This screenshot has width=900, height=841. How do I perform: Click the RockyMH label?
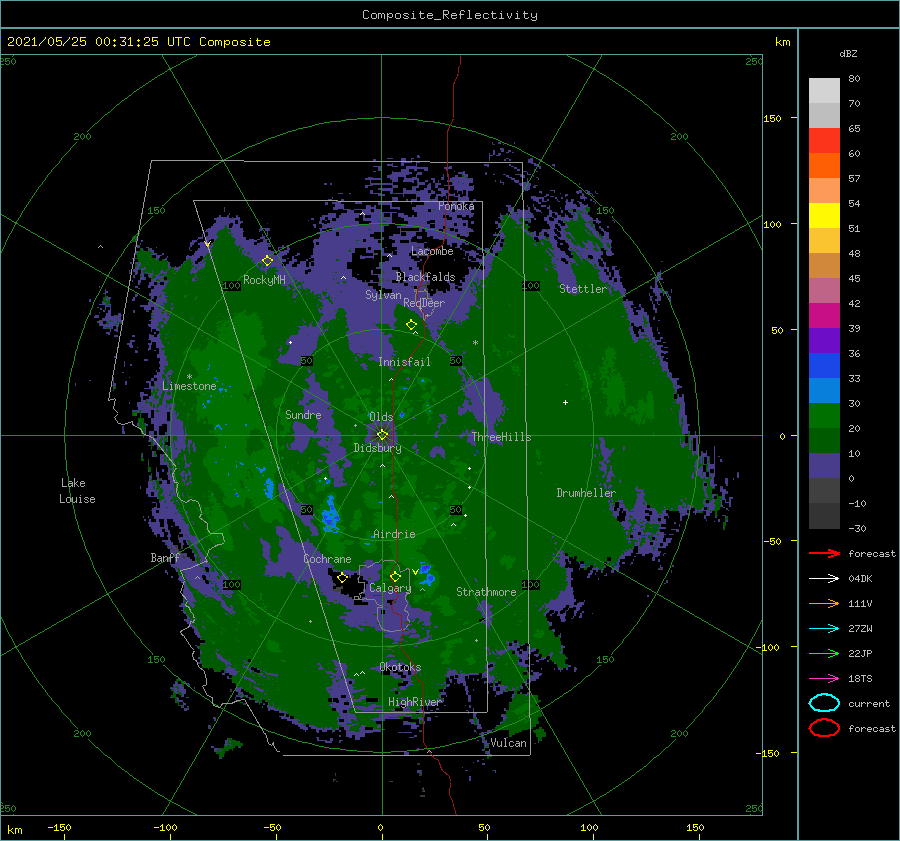click(264, 280)
